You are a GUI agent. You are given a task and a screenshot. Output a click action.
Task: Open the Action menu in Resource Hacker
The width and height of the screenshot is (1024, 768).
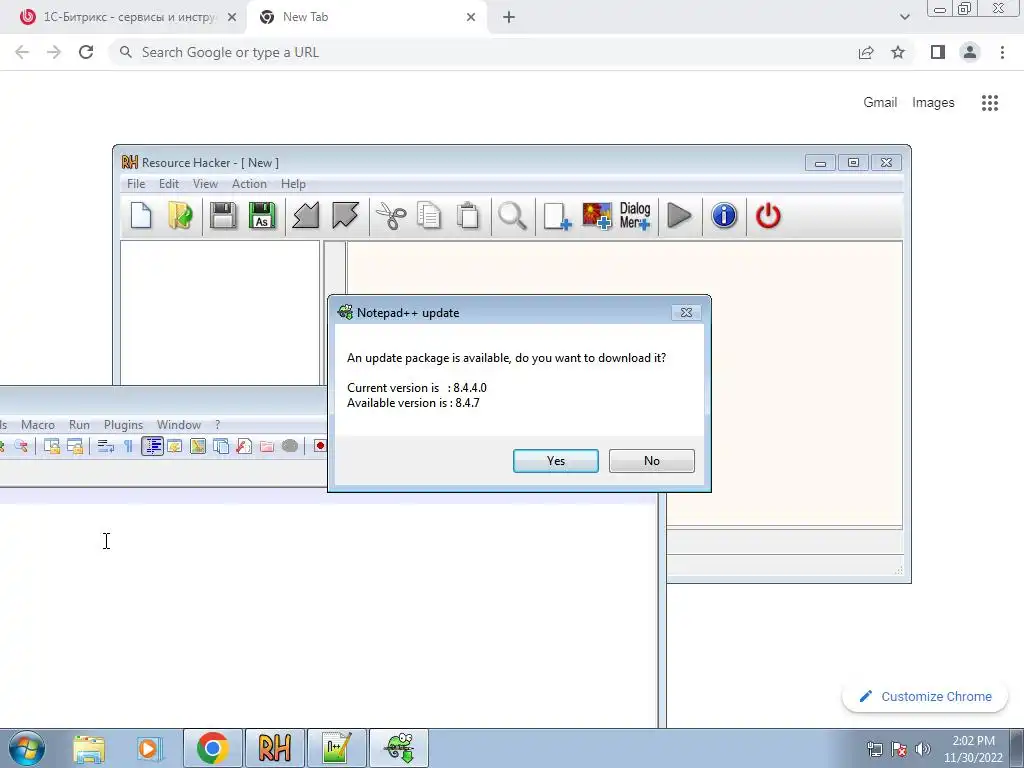coord(249,184)
